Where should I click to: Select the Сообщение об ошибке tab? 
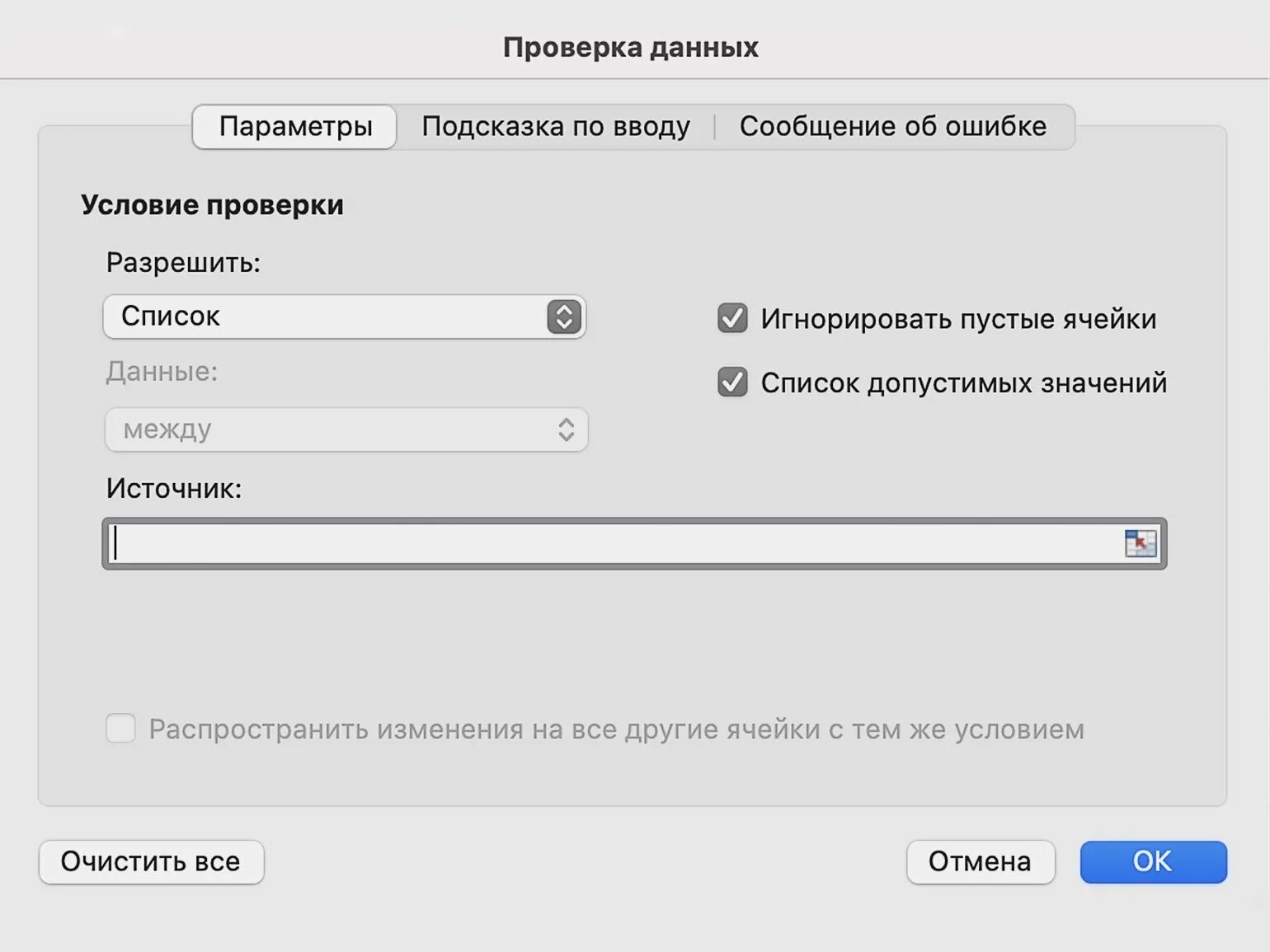click(x=892, y=127)
